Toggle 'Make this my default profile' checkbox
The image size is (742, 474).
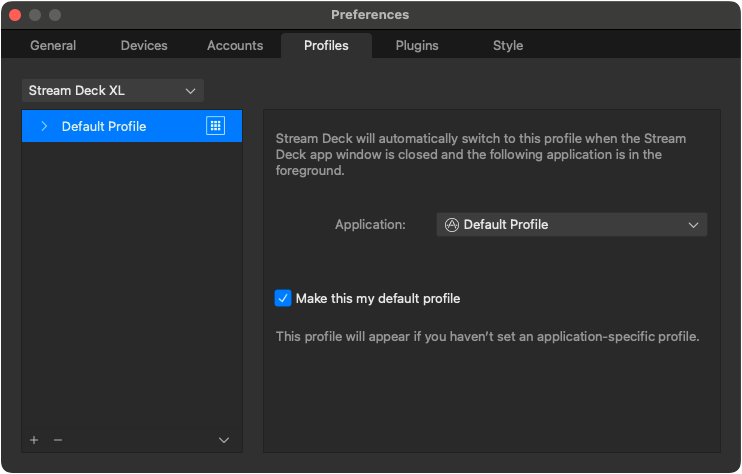tap(283, 298)
